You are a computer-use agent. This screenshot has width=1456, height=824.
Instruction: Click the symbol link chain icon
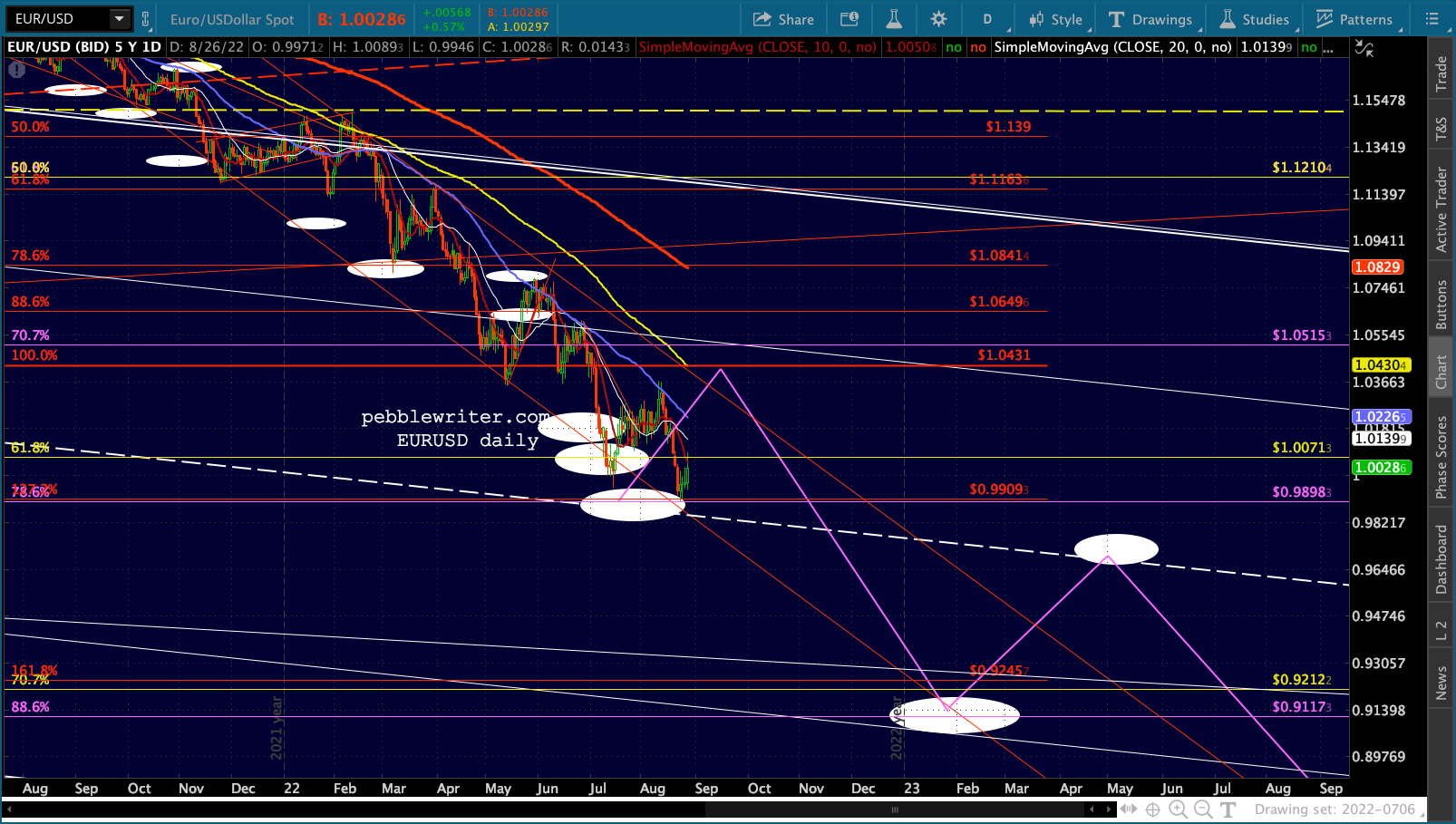pyautogui.click(x=145, y=19)
